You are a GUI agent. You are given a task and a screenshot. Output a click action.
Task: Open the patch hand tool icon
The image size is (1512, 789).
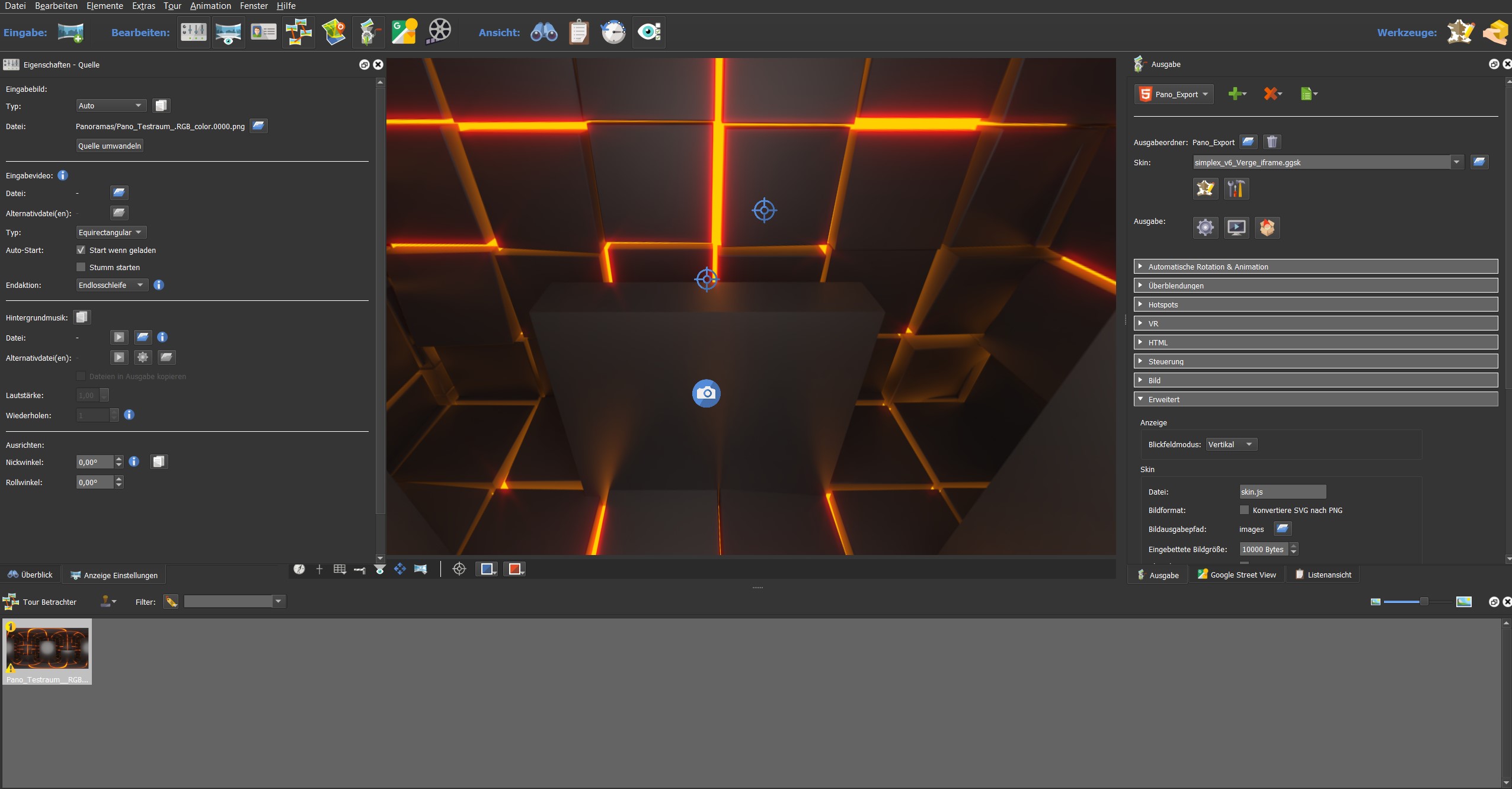[1495, 32]
